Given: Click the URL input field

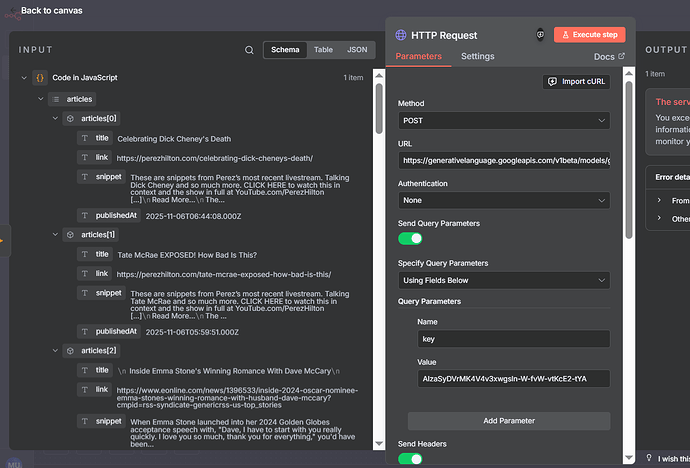Looking at the screenshot, I should click(504, 160).
